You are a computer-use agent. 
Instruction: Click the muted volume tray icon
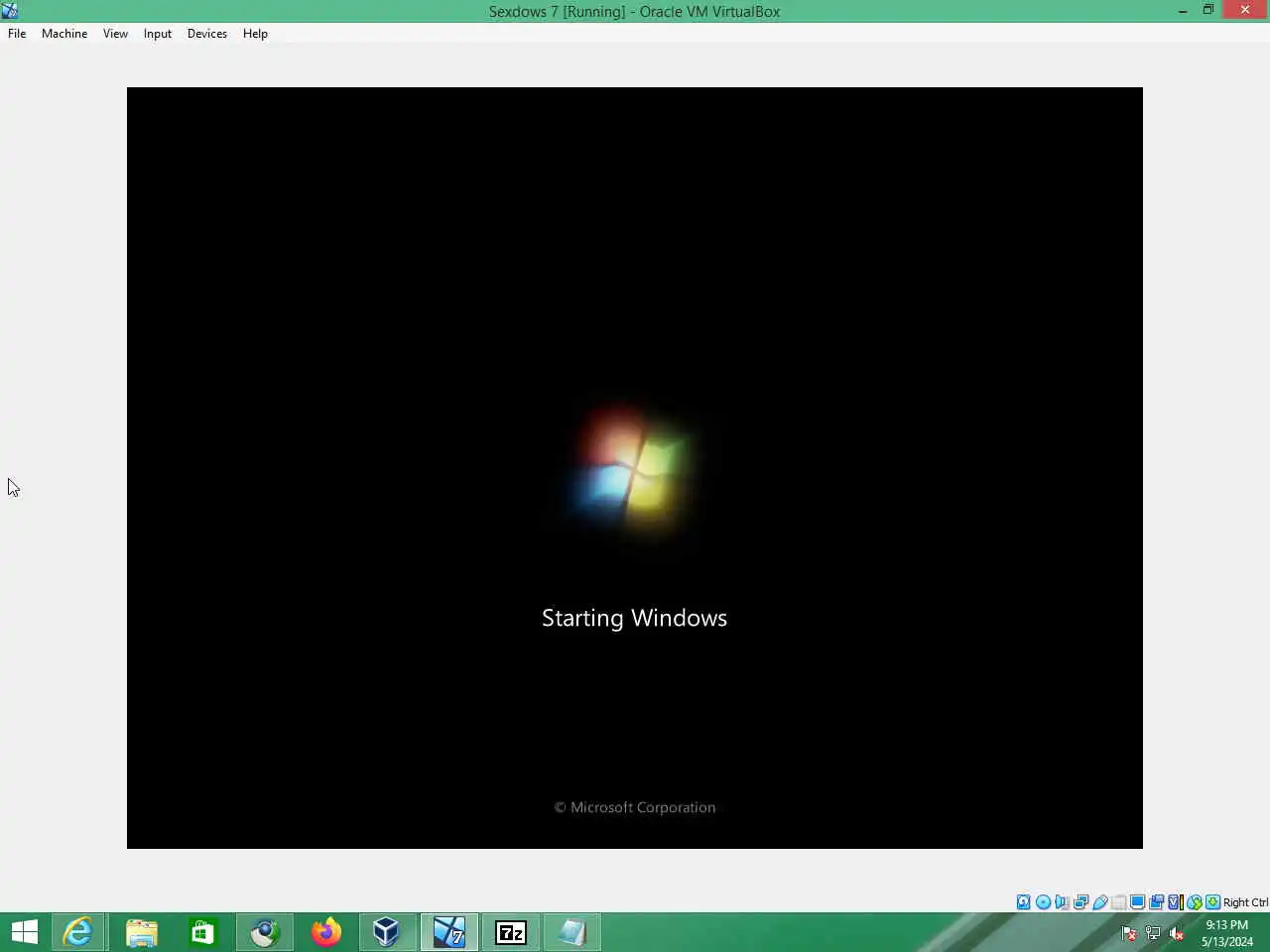point(1177,933)
